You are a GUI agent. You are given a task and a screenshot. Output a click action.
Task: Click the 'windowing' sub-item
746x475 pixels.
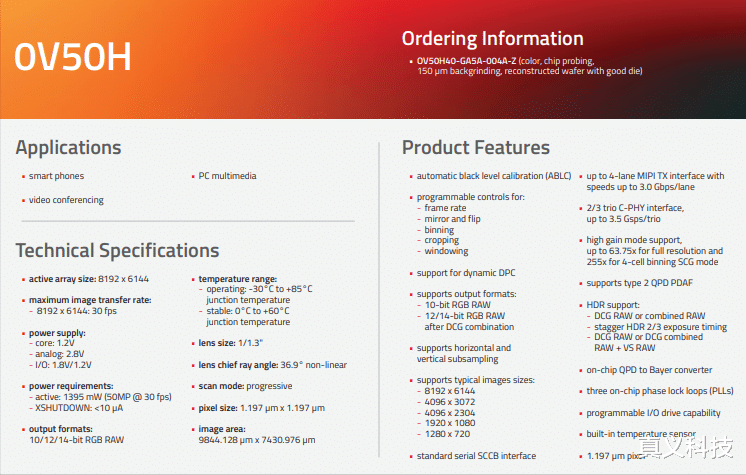pos(446,251)
